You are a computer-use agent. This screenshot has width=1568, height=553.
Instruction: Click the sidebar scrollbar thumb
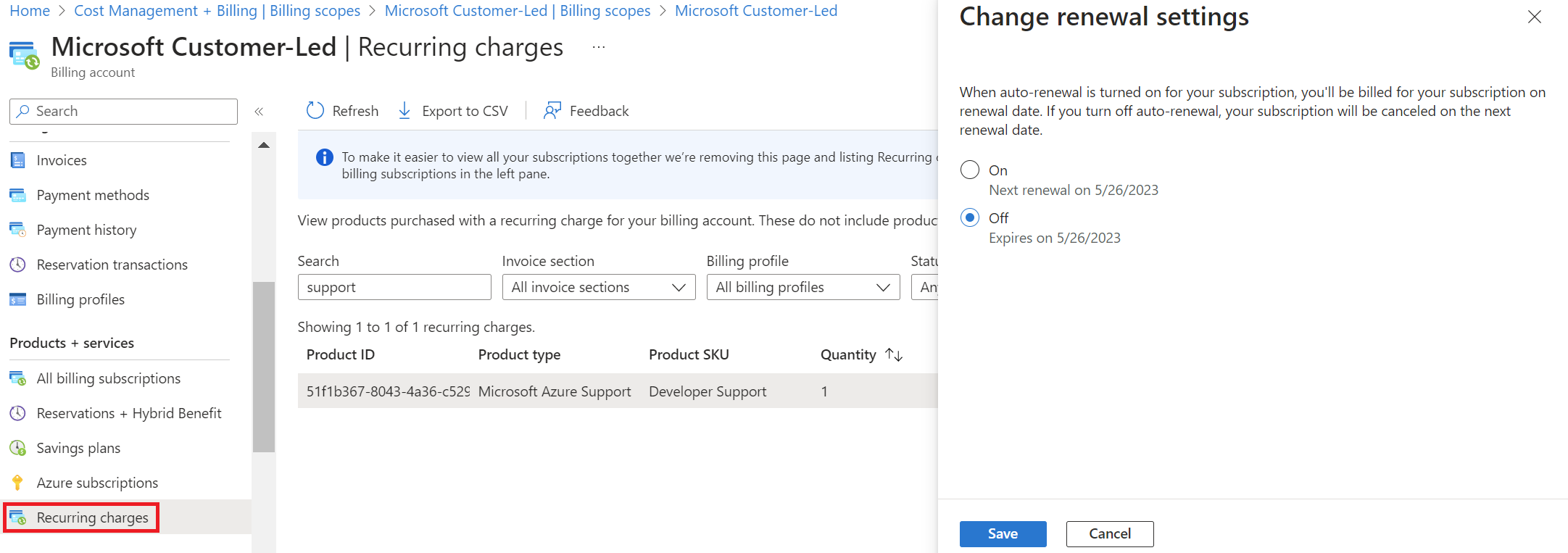pyautogui.click(x=264, y=367)
